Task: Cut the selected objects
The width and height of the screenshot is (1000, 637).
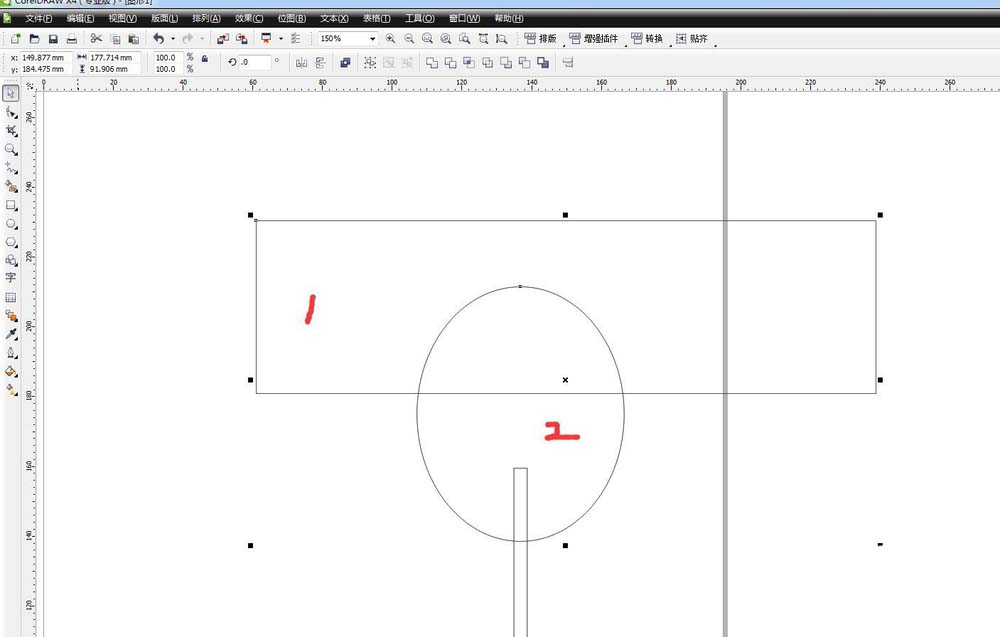Action: tap(96, 39)
